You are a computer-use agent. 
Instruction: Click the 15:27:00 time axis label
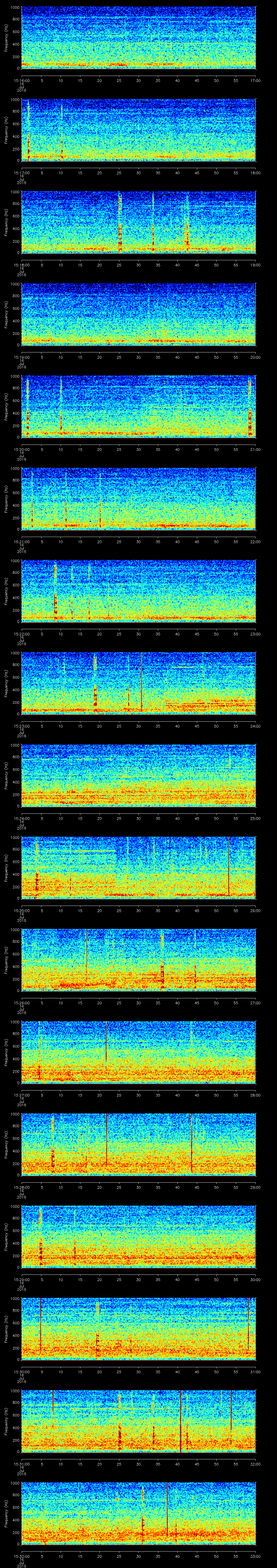[x=21, y=1095]
